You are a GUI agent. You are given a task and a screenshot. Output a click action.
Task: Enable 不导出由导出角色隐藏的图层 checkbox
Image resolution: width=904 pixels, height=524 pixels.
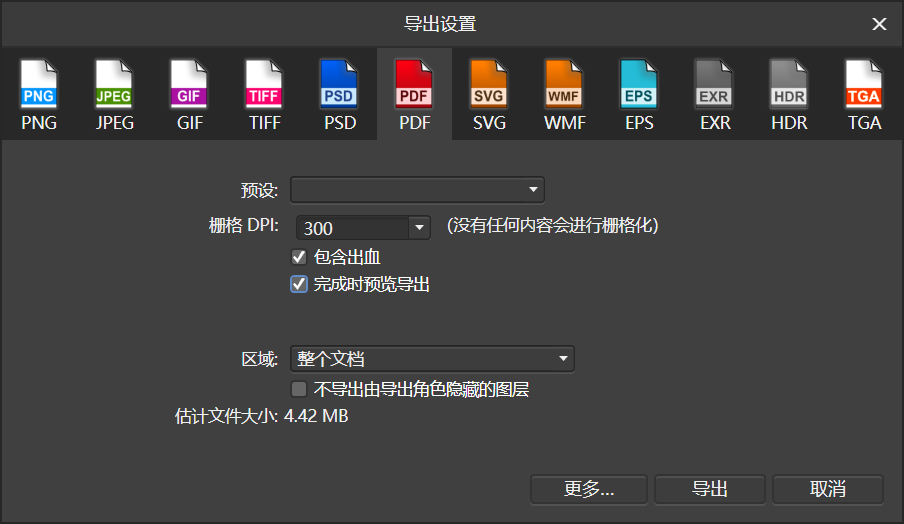click(x=299, y=389)
